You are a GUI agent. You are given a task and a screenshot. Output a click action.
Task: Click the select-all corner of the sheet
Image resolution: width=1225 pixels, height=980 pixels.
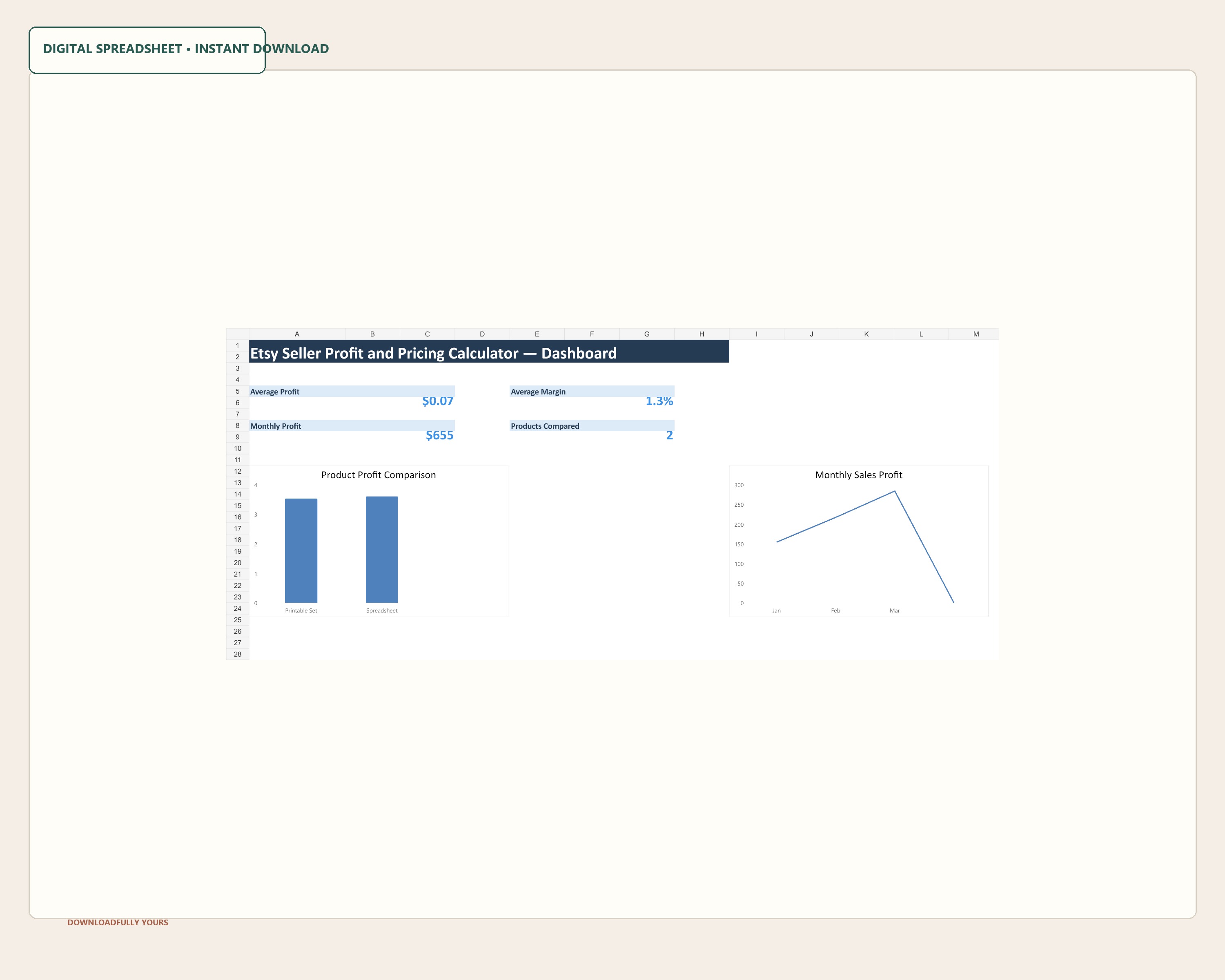point(238,334)
